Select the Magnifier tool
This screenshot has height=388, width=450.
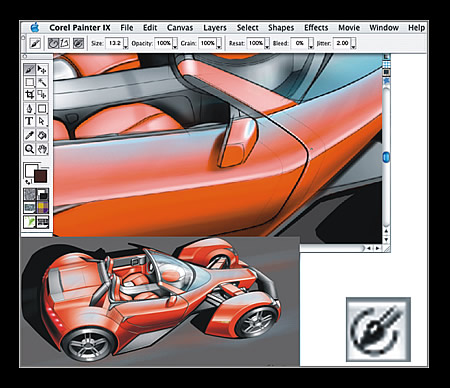click(29, 149)
